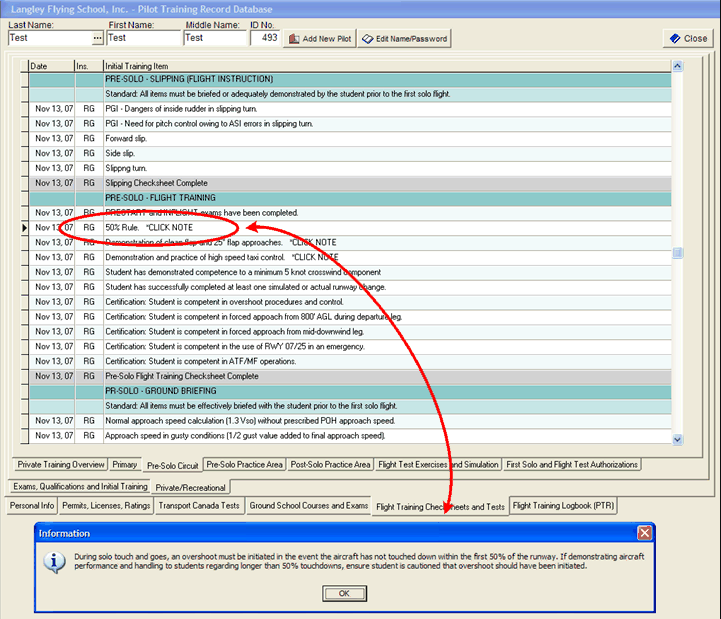
Task: Click the First Name input field
Action: tap(143, 38)
